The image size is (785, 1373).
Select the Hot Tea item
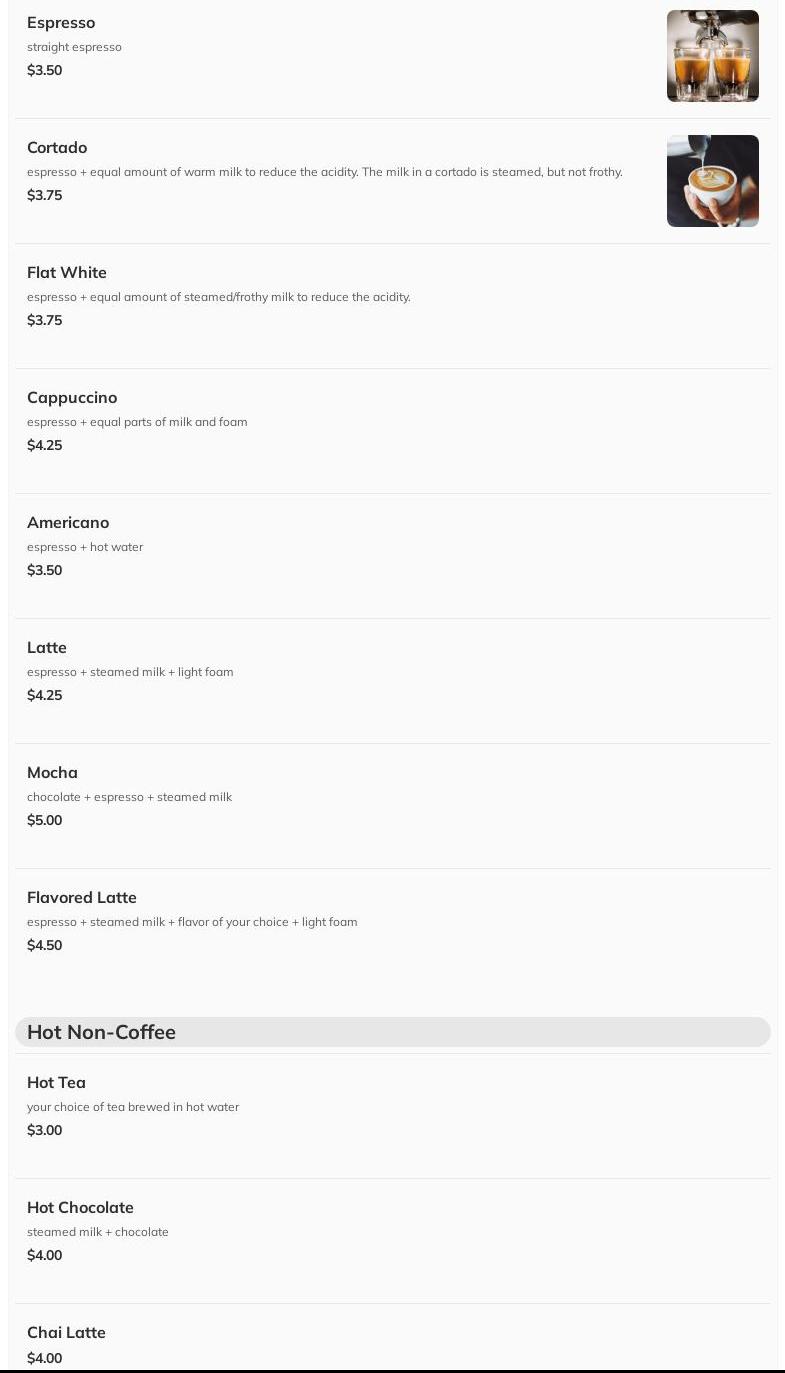click(56, 1083)
